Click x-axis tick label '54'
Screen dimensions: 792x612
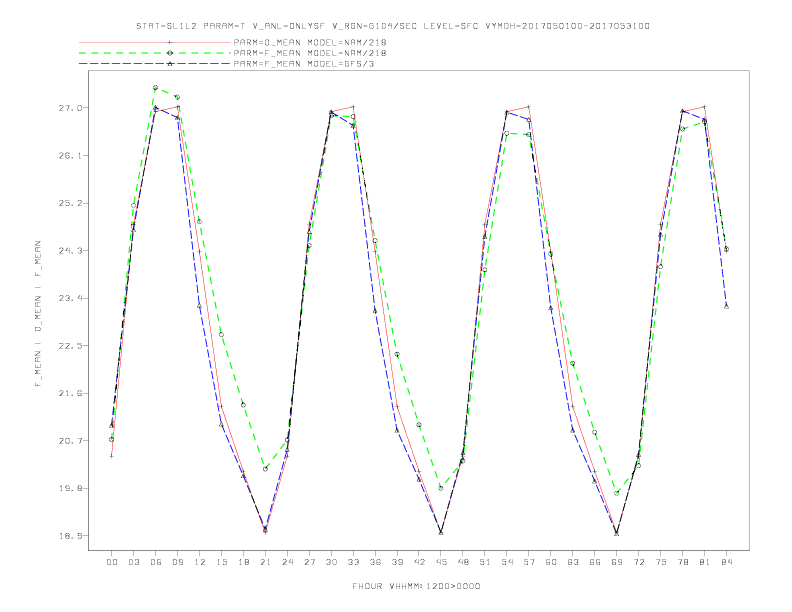tap(507, 562)
